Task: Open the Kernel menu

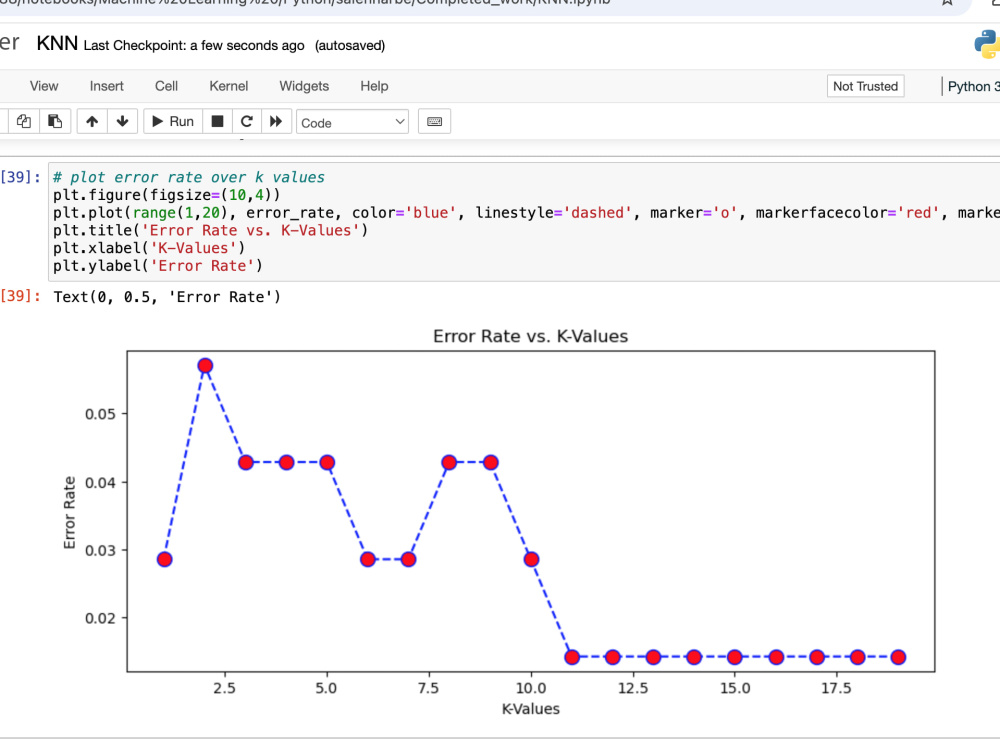Action: pyautogui.click(x=228, y=86)
